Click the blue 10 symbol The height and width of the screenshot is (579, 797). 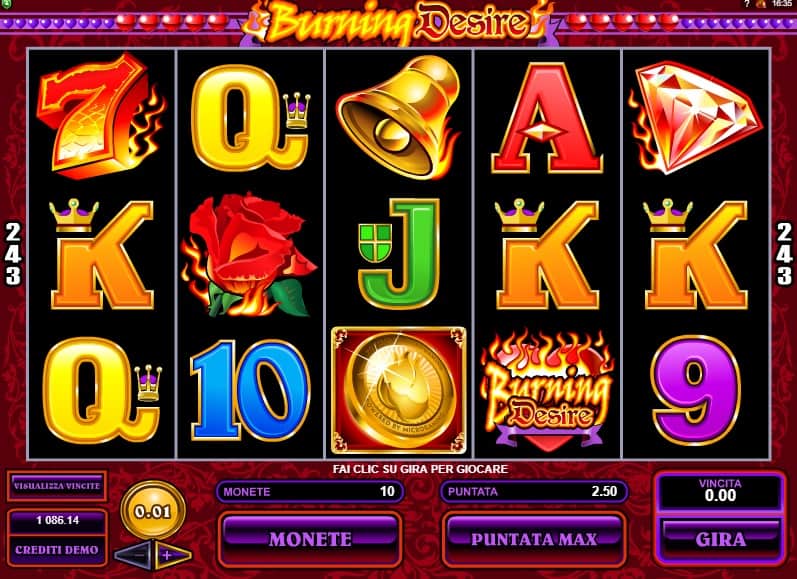point(249,390)
